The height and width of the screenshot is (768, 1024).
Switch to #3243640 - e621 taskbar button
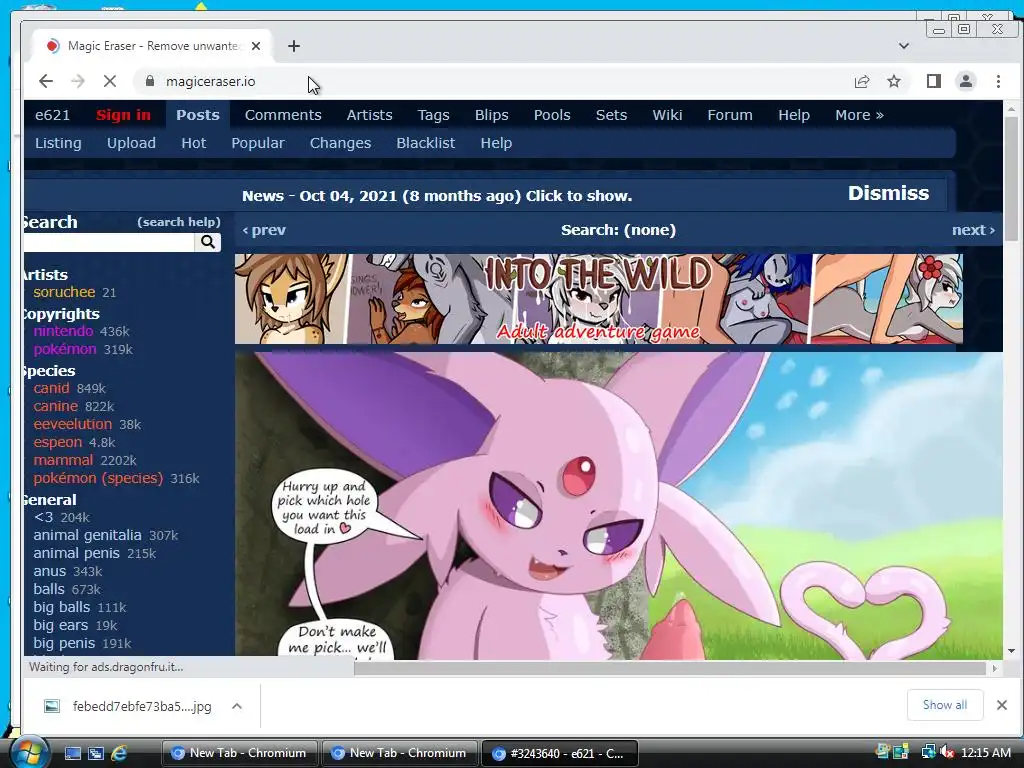(559, 753)
